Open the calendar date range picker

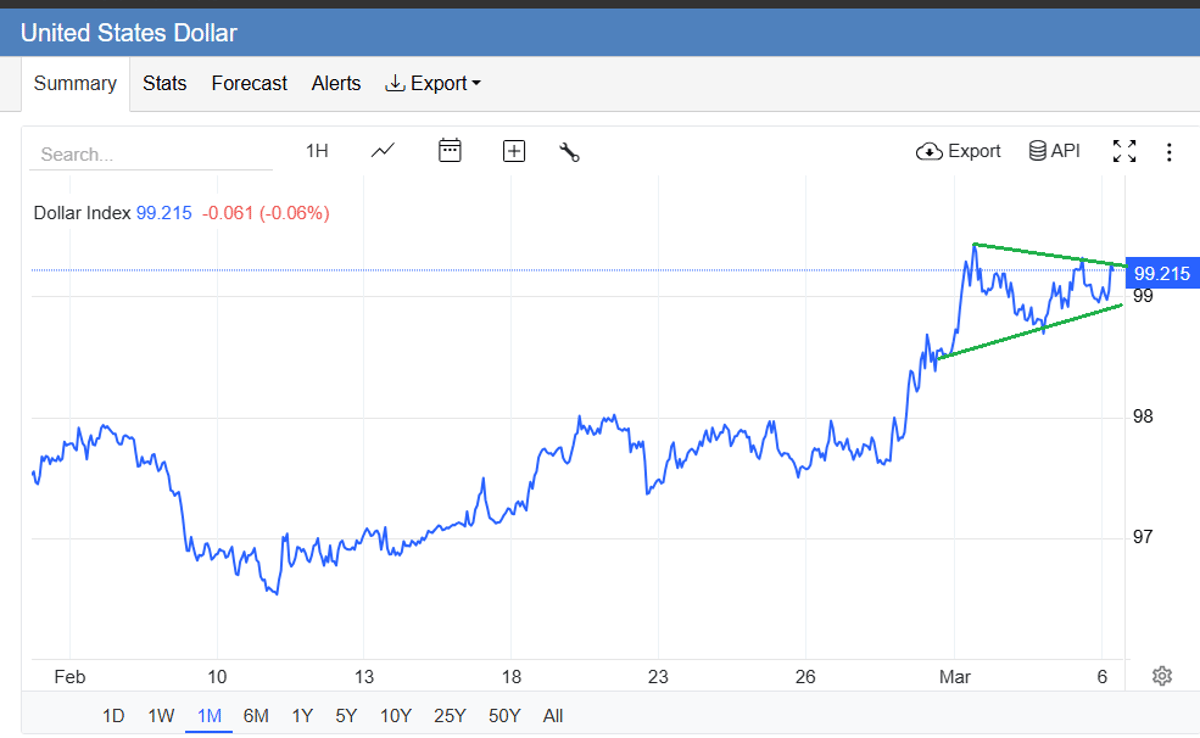pyautogui.click(x=449, y=150)
